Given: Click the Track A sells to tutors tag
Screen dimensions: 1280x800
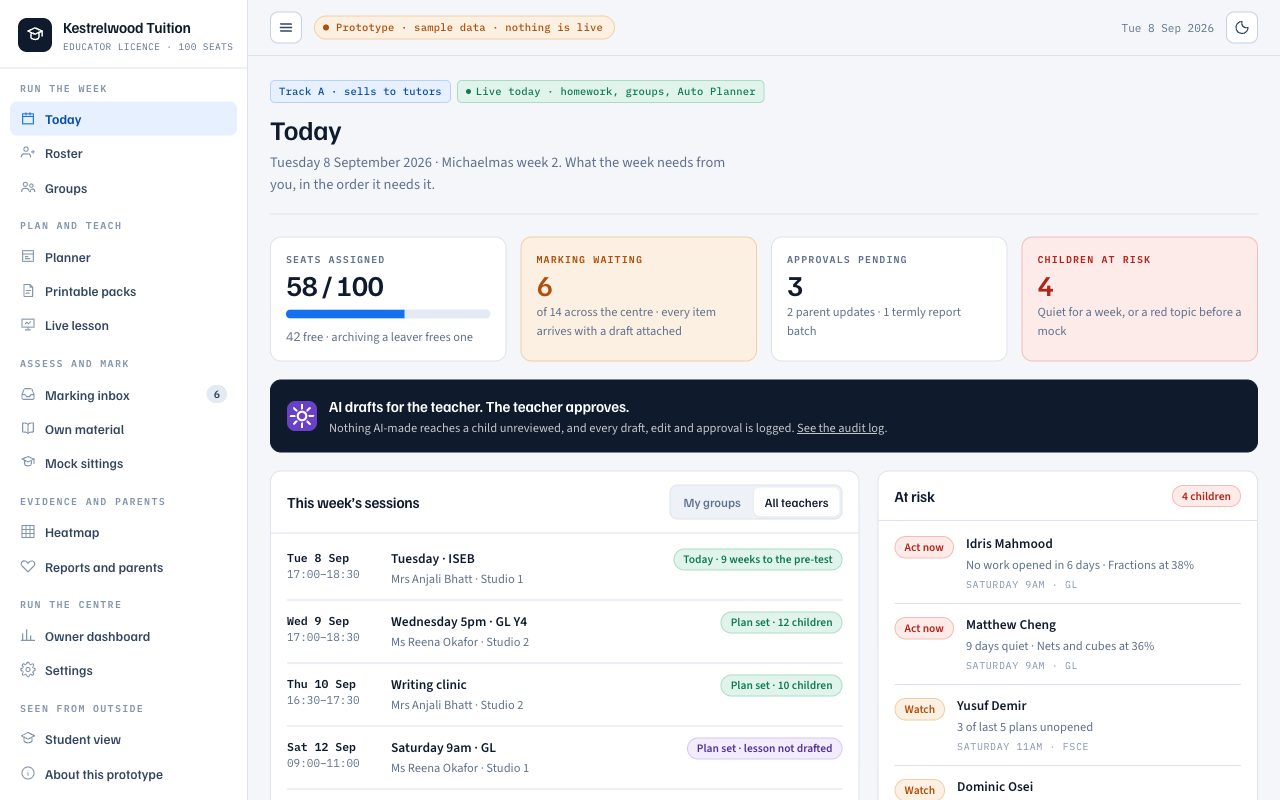Looking at the screenshot, I should tap(360, 91).
